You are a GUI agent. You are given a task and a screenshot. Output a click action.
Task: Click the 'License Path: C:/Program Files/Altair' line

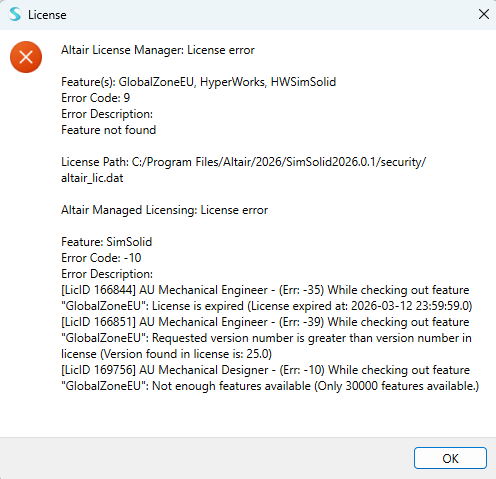tap(243, 162)
